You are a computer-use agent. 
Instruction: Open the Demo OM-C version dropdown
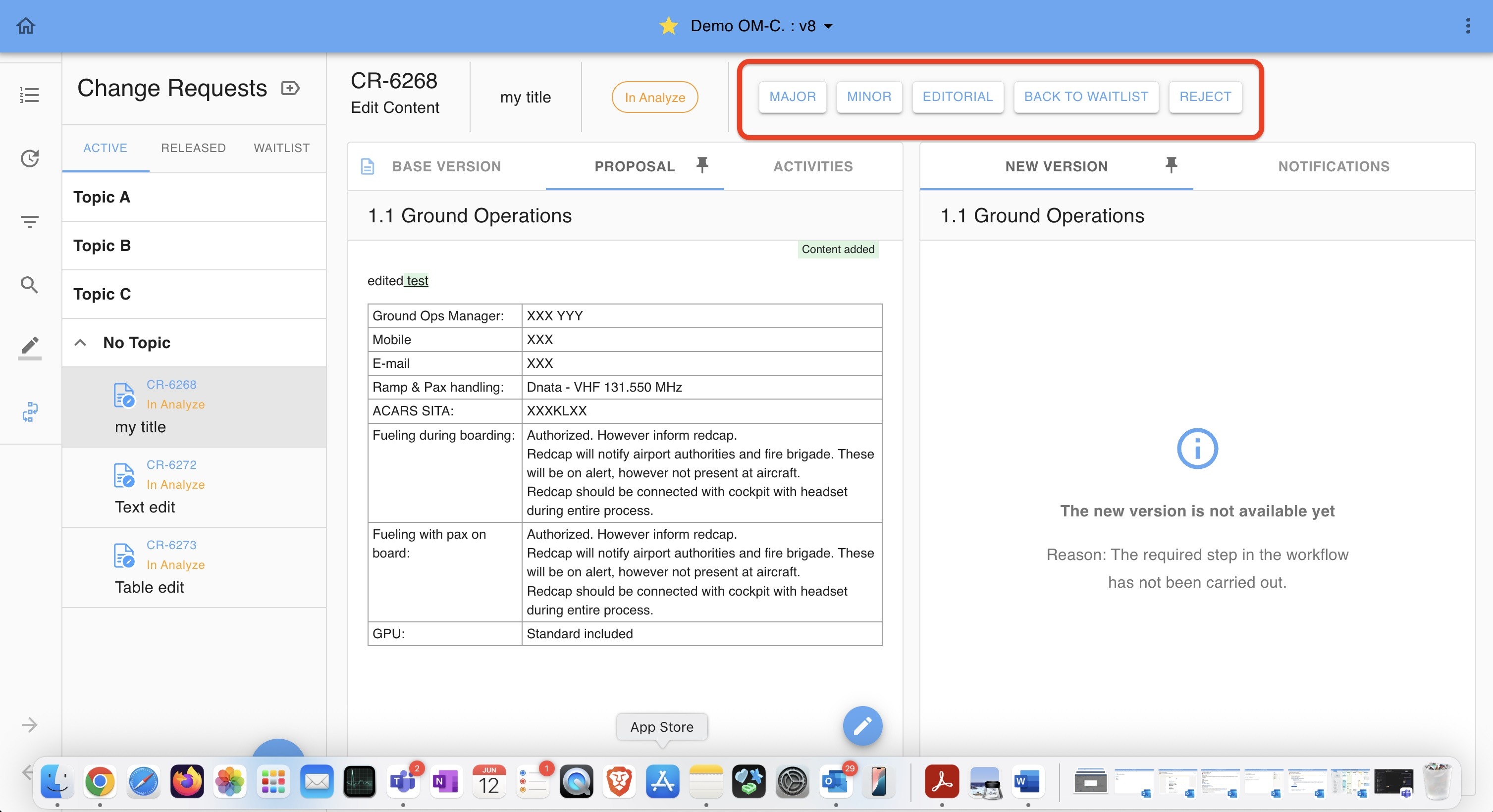pyautogui.click(x=829, y=26)
